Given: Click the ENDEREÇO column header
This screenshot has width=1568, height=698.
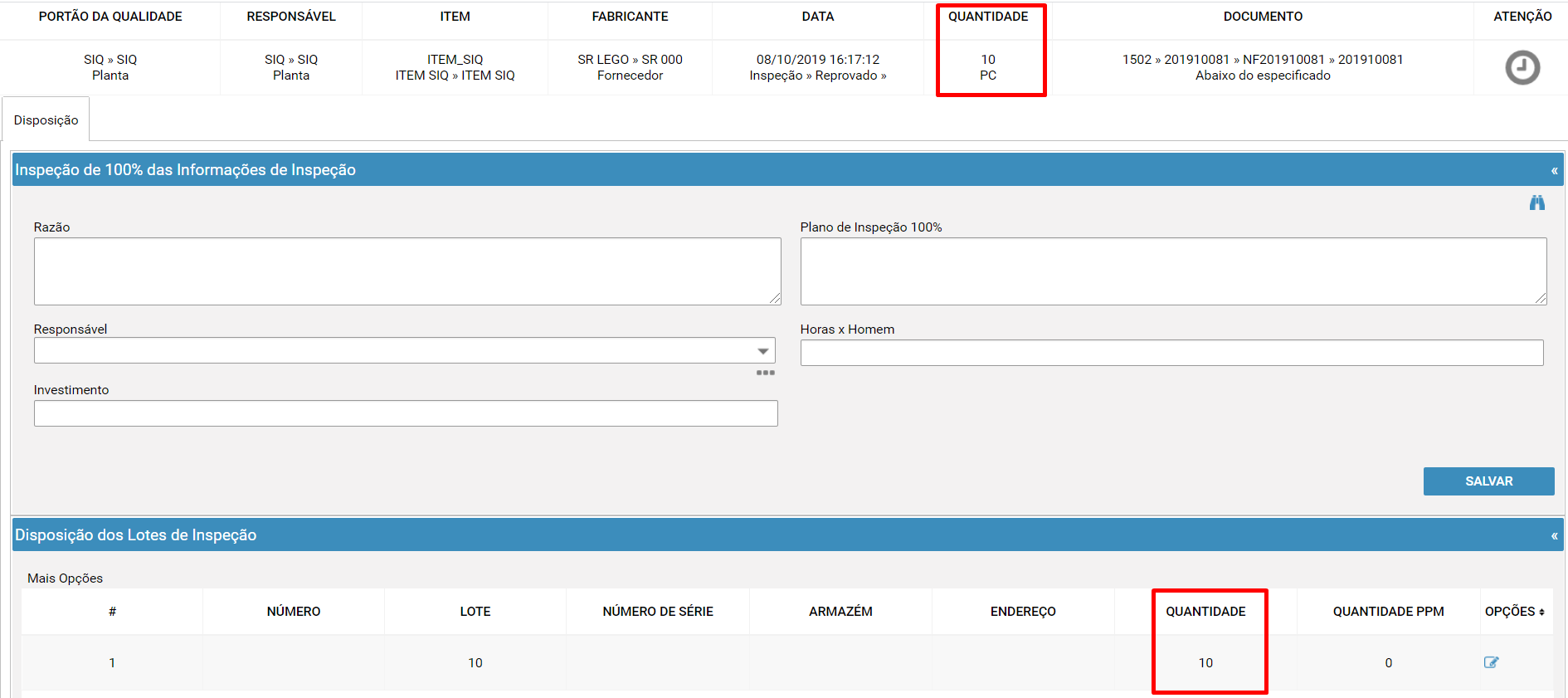Looking at the screenshot, I should click(x=1023, y=612).
